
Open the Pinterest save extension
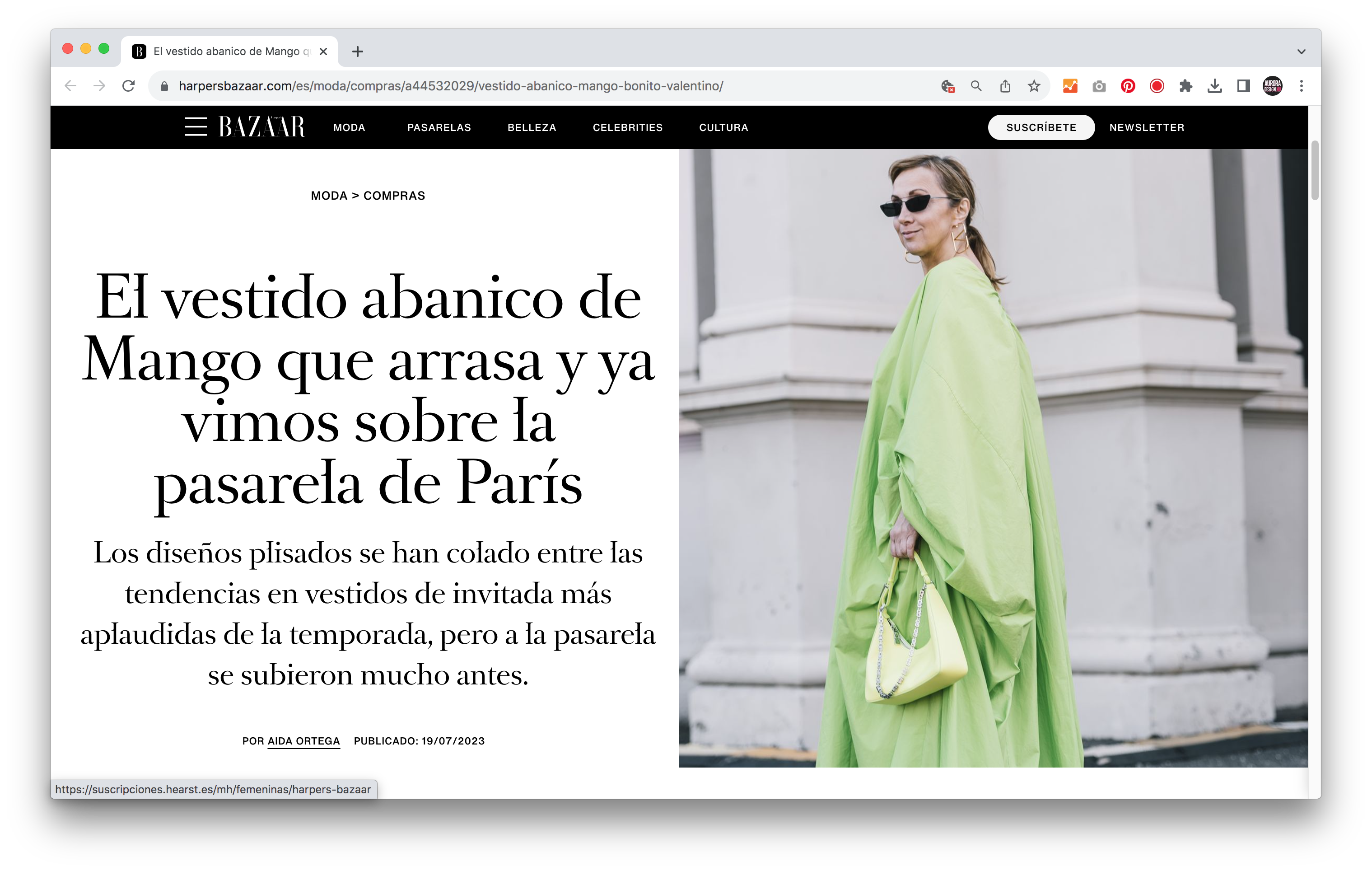pos(1128,86)
